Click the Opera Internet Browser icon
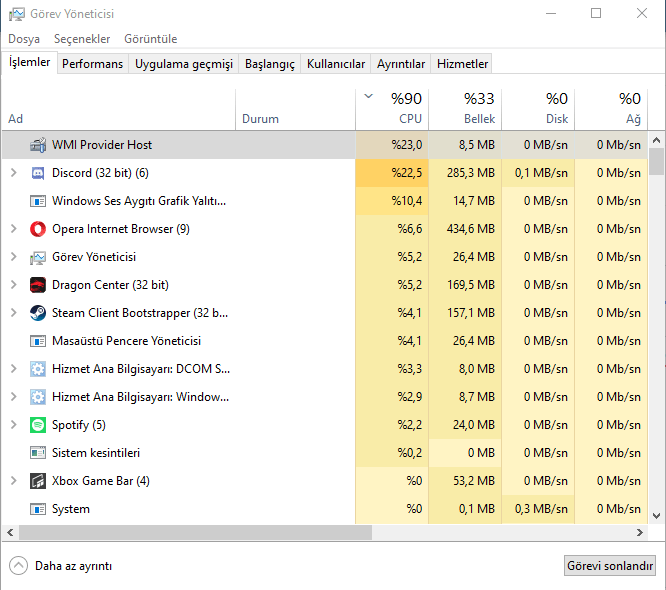Viewport: 666px width, 590px height. (38, 229)
